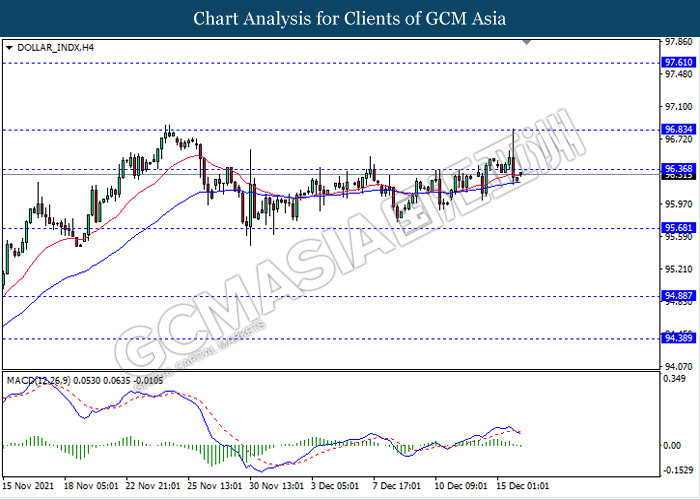Image resolution: width=700 pixels, height=500 pixels.
Task: Click the DOLLAR_INDX,H4 symbol label
Action: 55,46
